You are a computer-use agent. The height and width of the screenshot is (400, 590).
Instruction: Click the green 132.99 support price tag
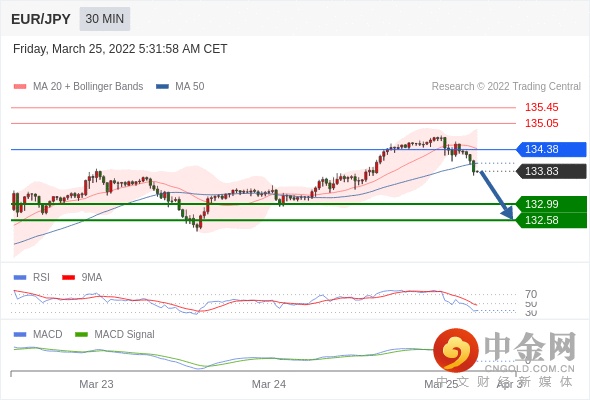[551, 204]
